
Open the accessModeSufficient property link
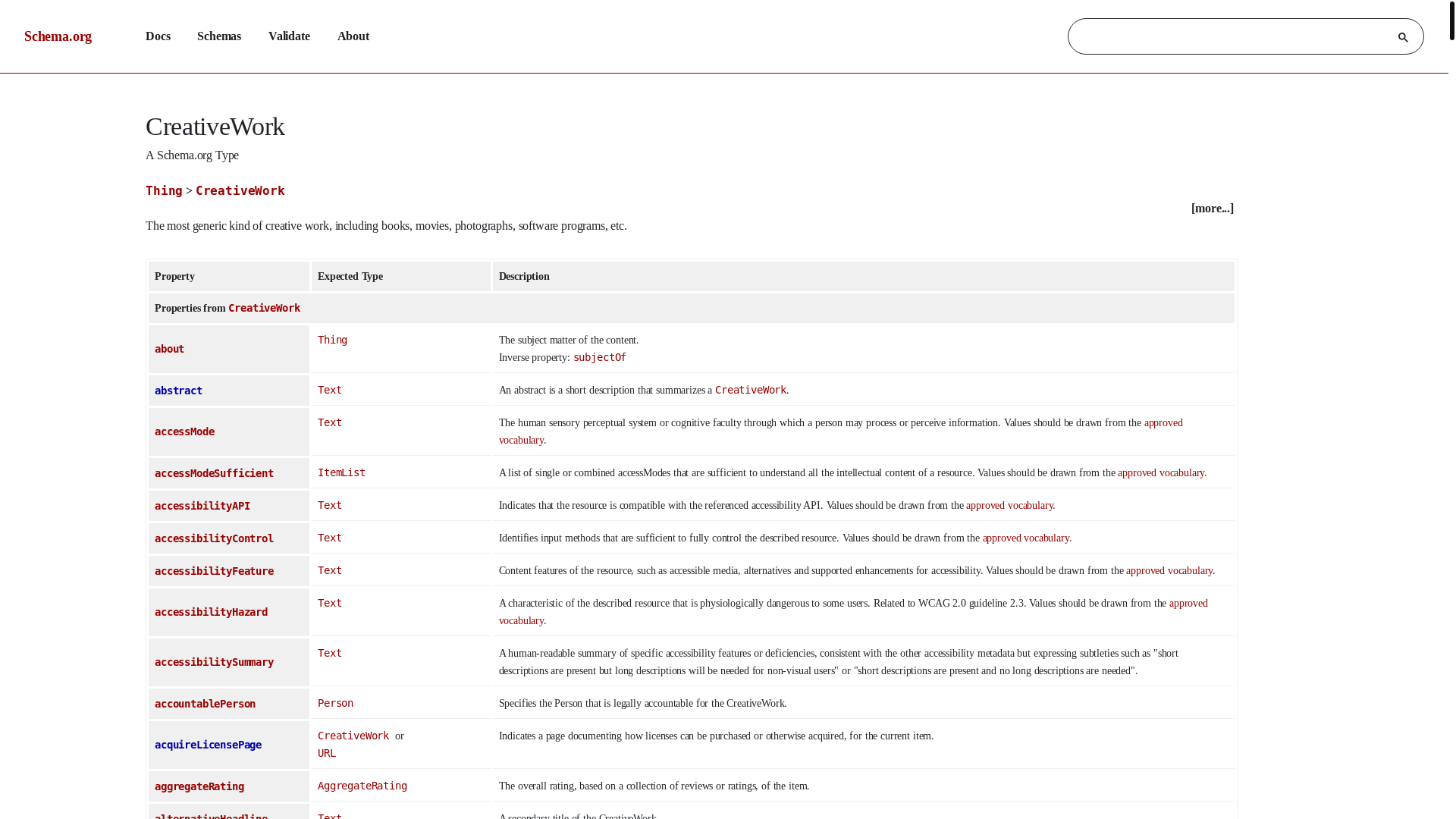[214, 473]
